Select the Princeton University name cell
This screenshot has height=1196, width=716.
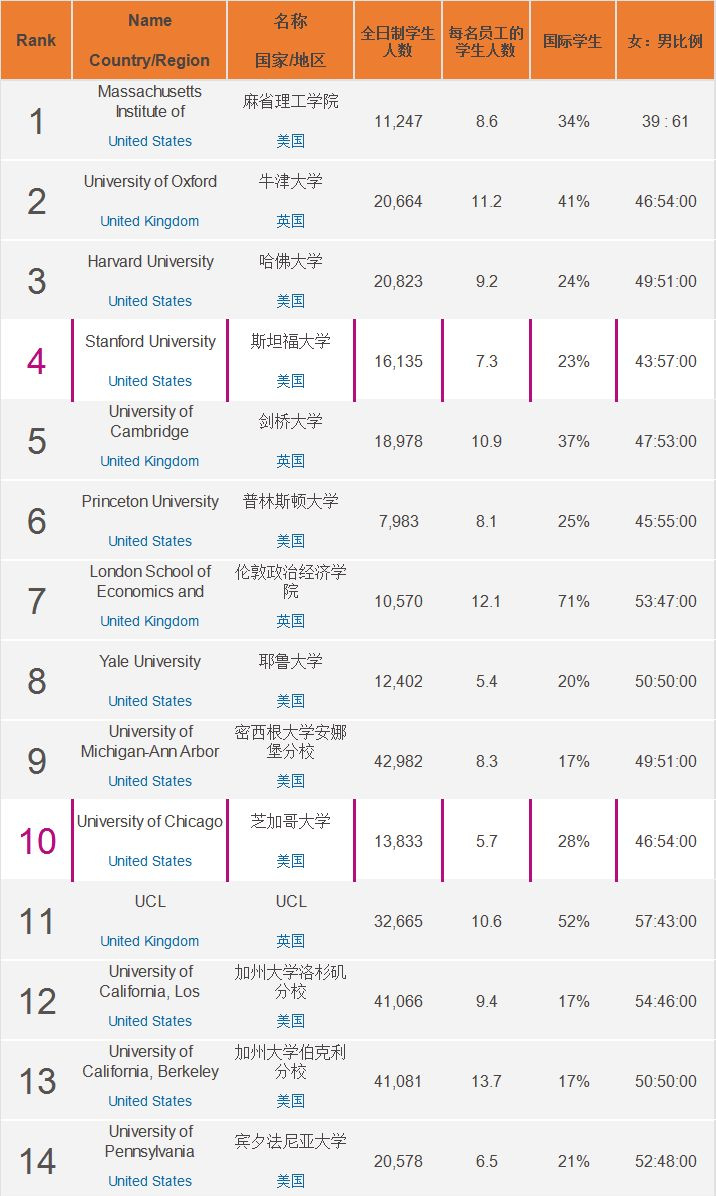click(150, 502)
